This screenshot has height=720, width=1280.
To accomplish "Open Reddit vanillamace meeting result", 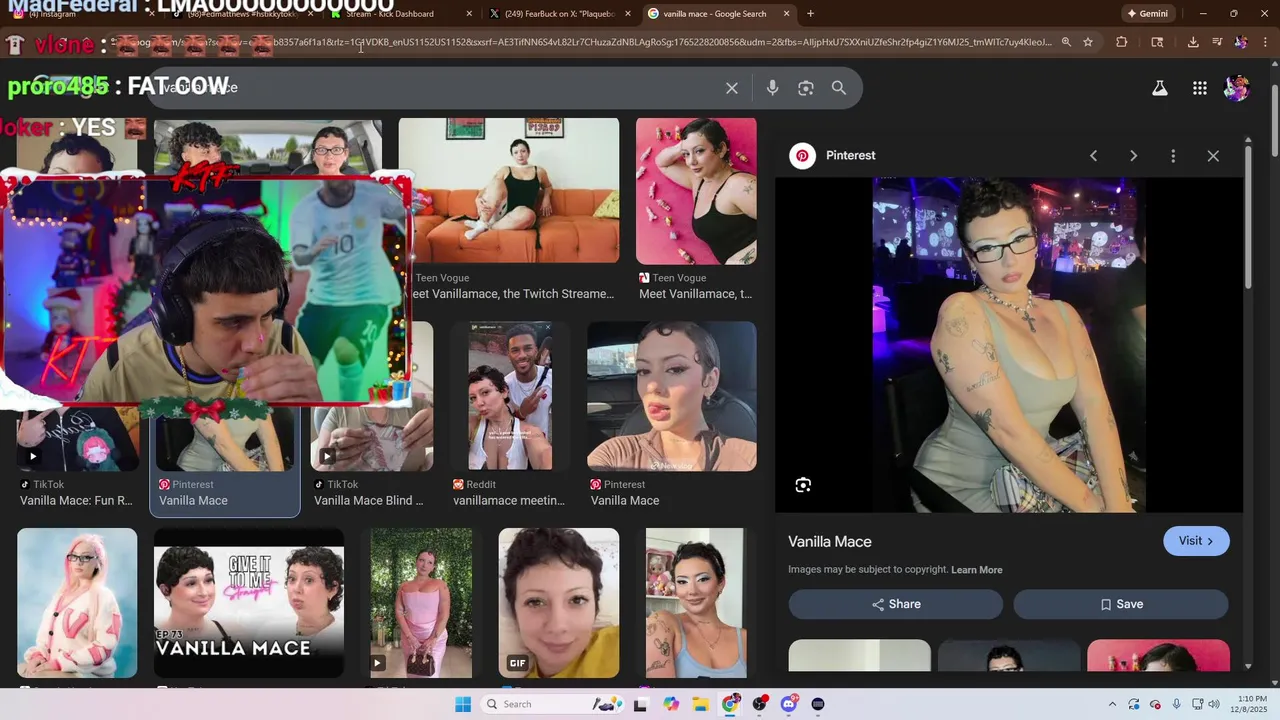I will point(510,396).
